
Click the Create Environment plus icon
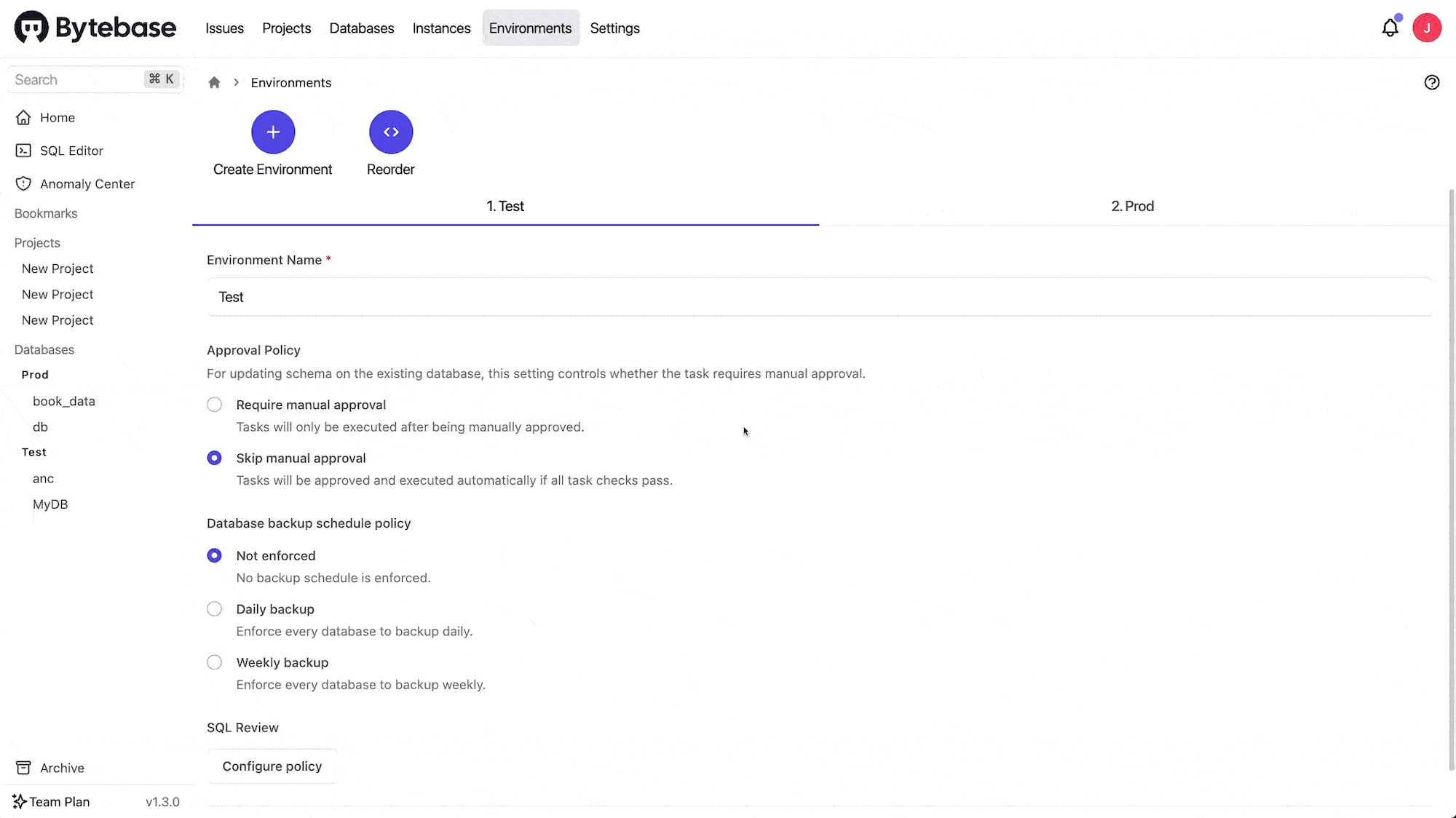point(273,132)
